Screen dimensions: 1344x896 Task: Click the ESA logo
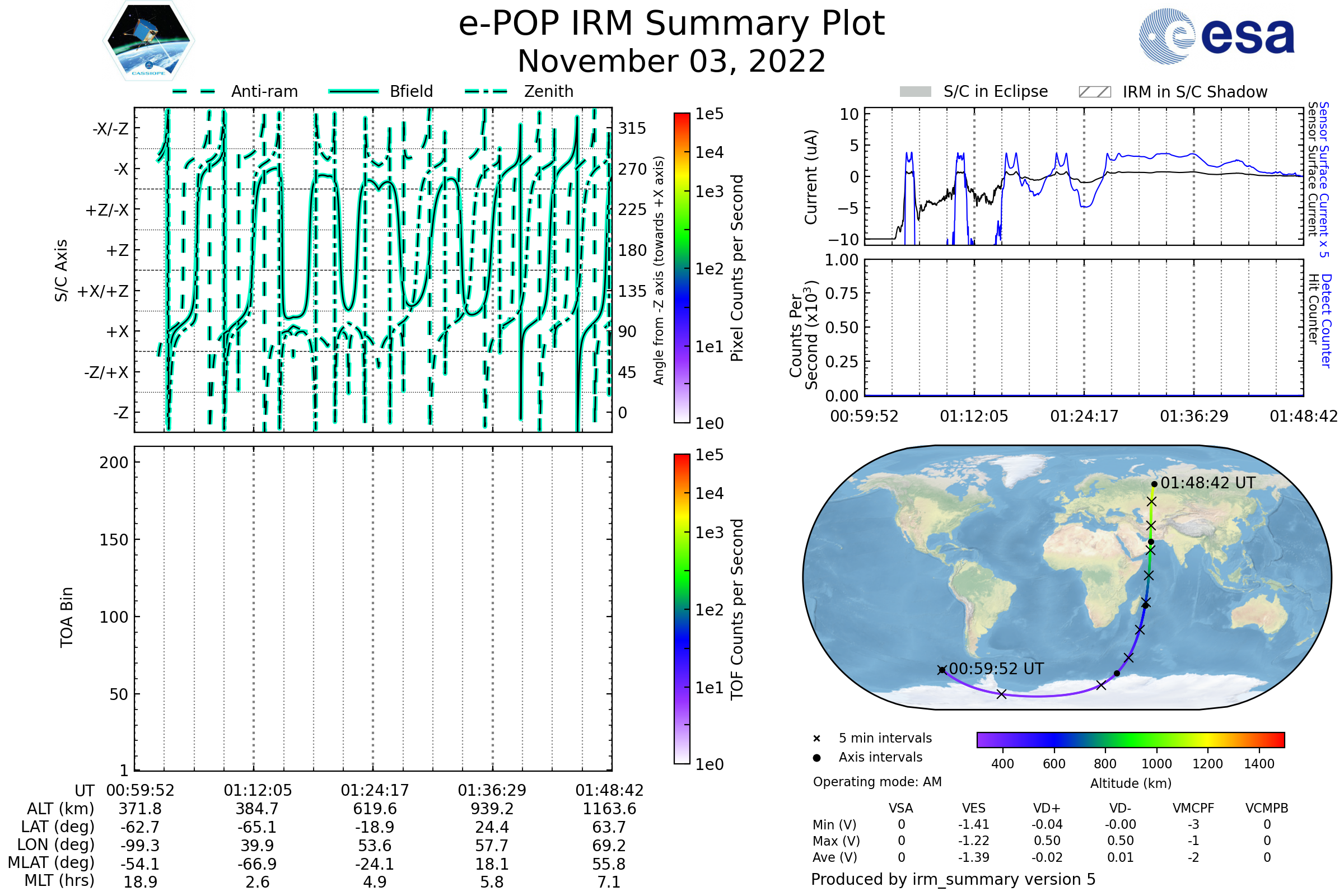click(1216, 37)
